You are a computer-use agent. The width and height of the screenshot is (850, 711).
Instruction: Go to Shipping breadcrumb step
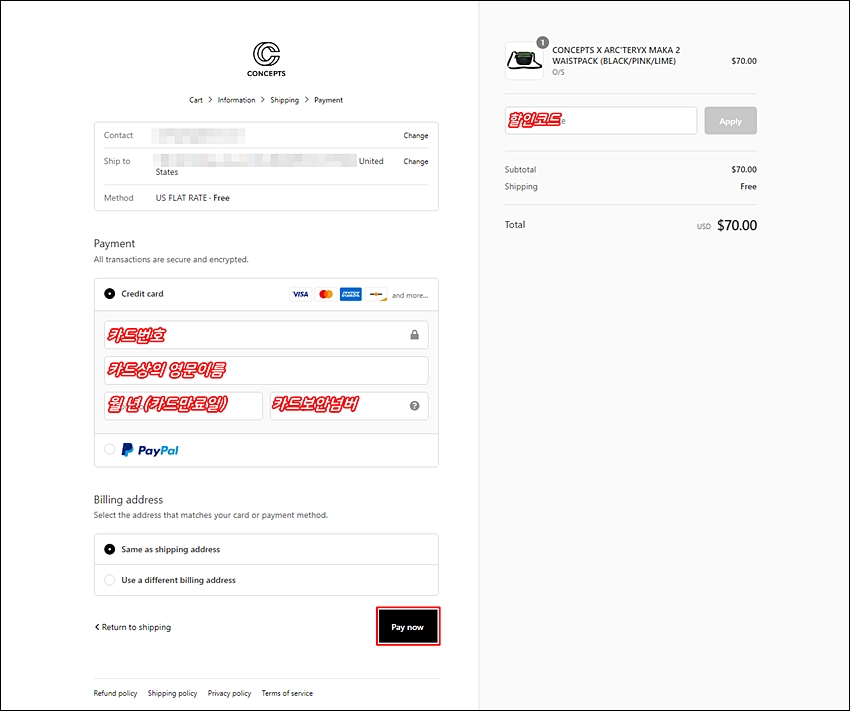285,100
